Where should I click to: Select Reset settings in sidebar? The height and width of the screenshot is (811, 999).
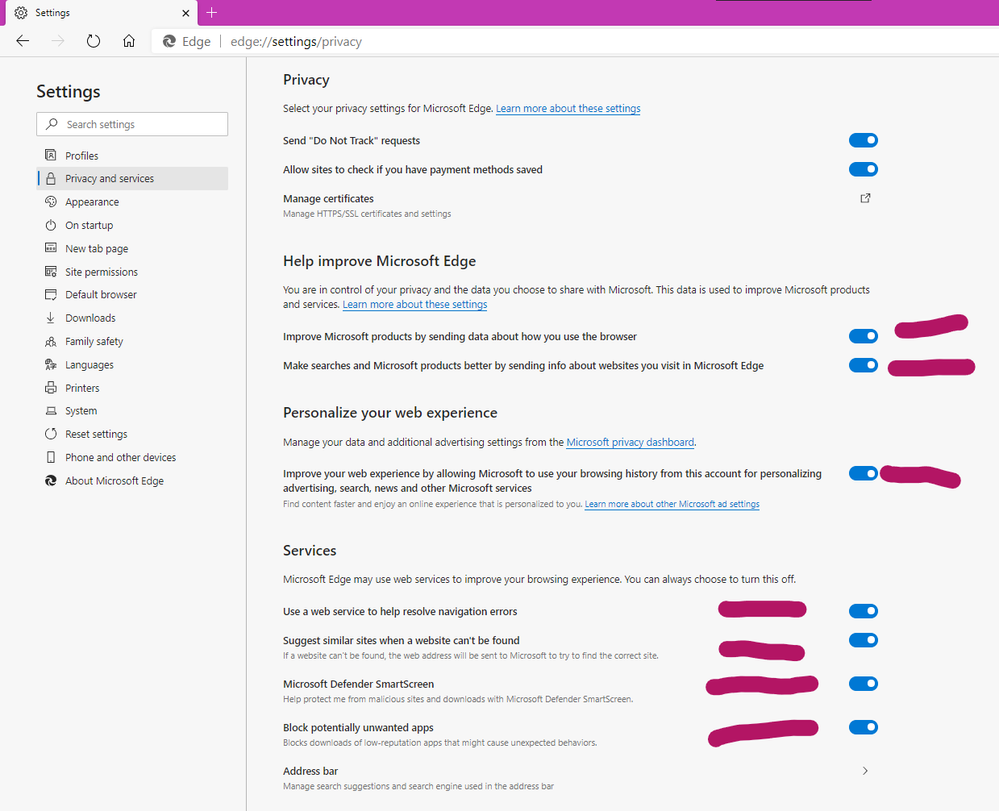(x=133, y=434)
